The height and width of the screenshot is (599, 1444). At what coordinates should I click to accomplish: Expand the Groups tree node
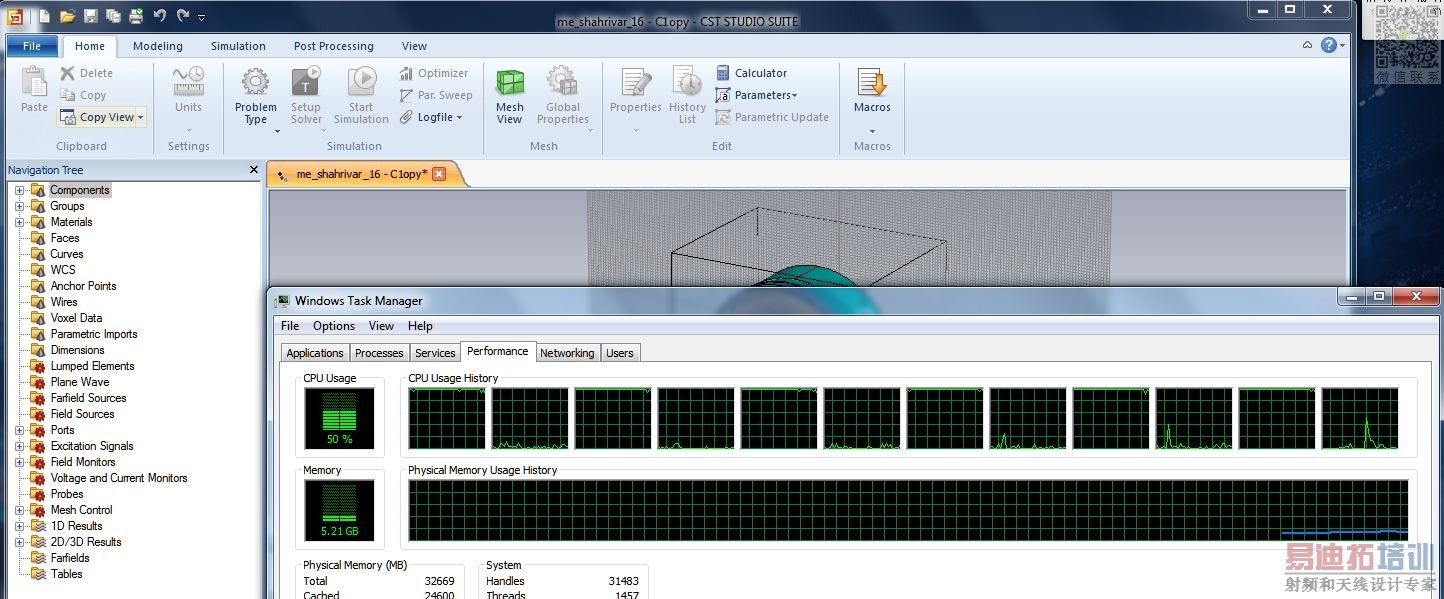point(19,206)
